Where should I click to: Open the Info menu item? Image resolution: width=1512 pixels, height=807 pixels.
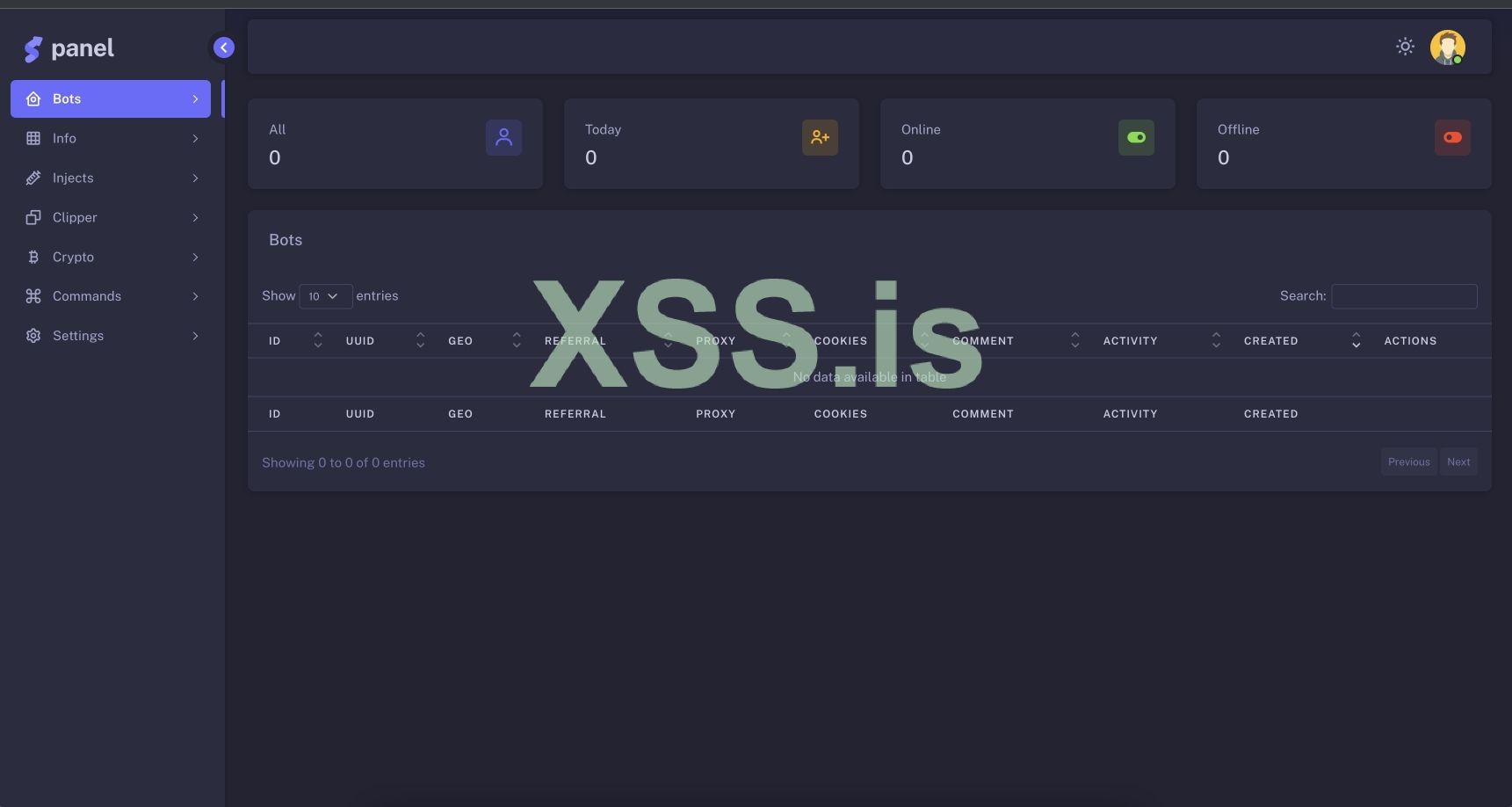point(111,138)
